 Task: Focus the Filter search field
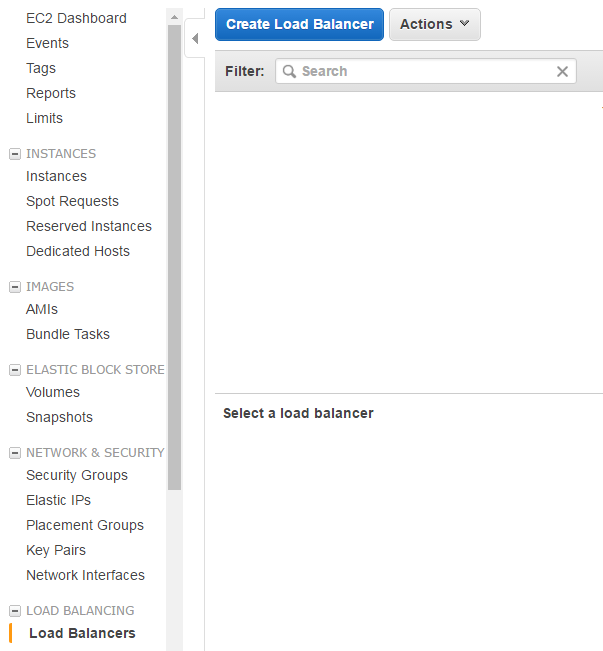coord(426,71)
